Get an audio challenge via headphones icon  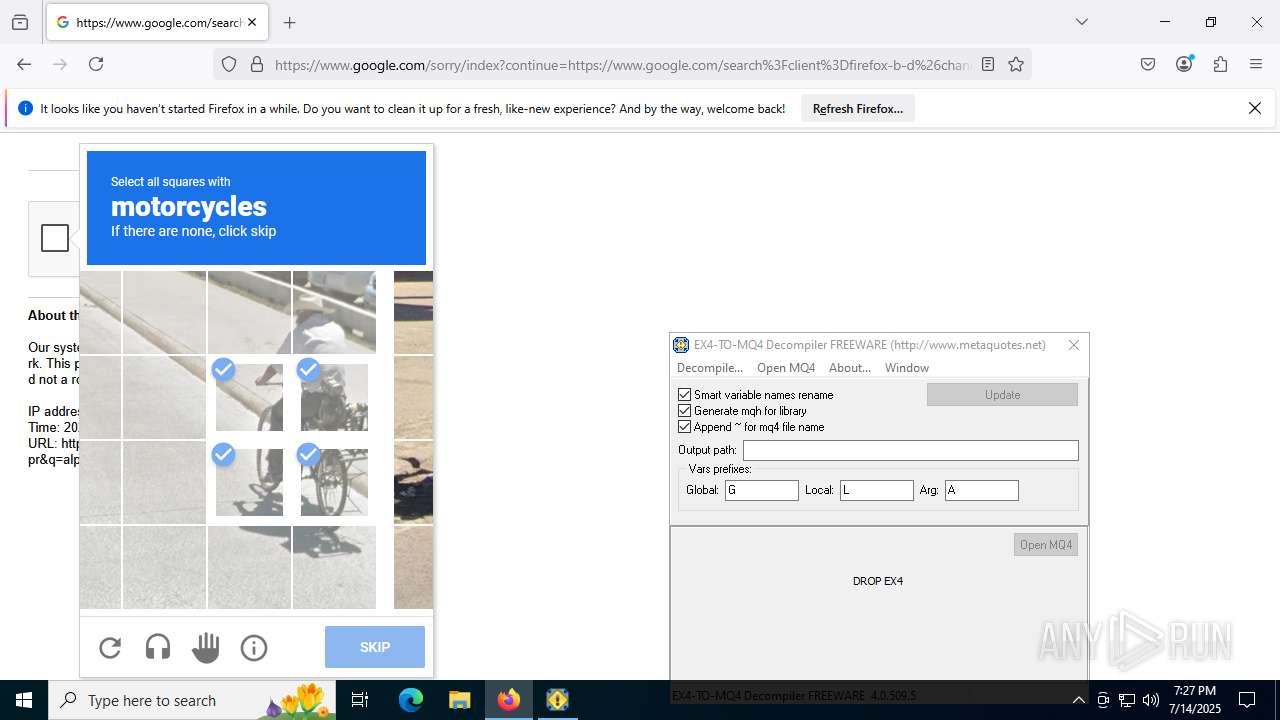158,648
